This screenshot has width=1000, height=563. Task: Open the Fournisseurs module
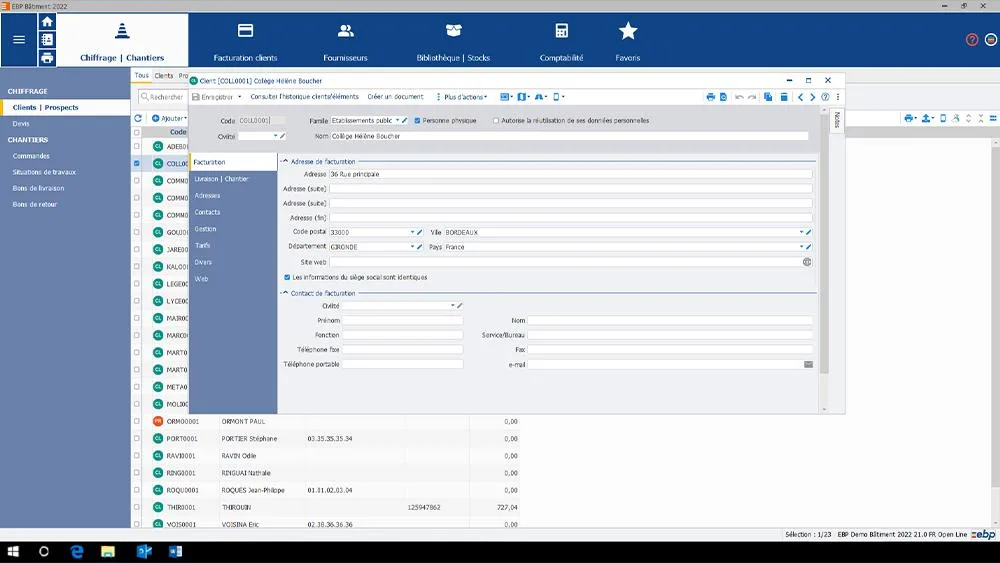345,42
